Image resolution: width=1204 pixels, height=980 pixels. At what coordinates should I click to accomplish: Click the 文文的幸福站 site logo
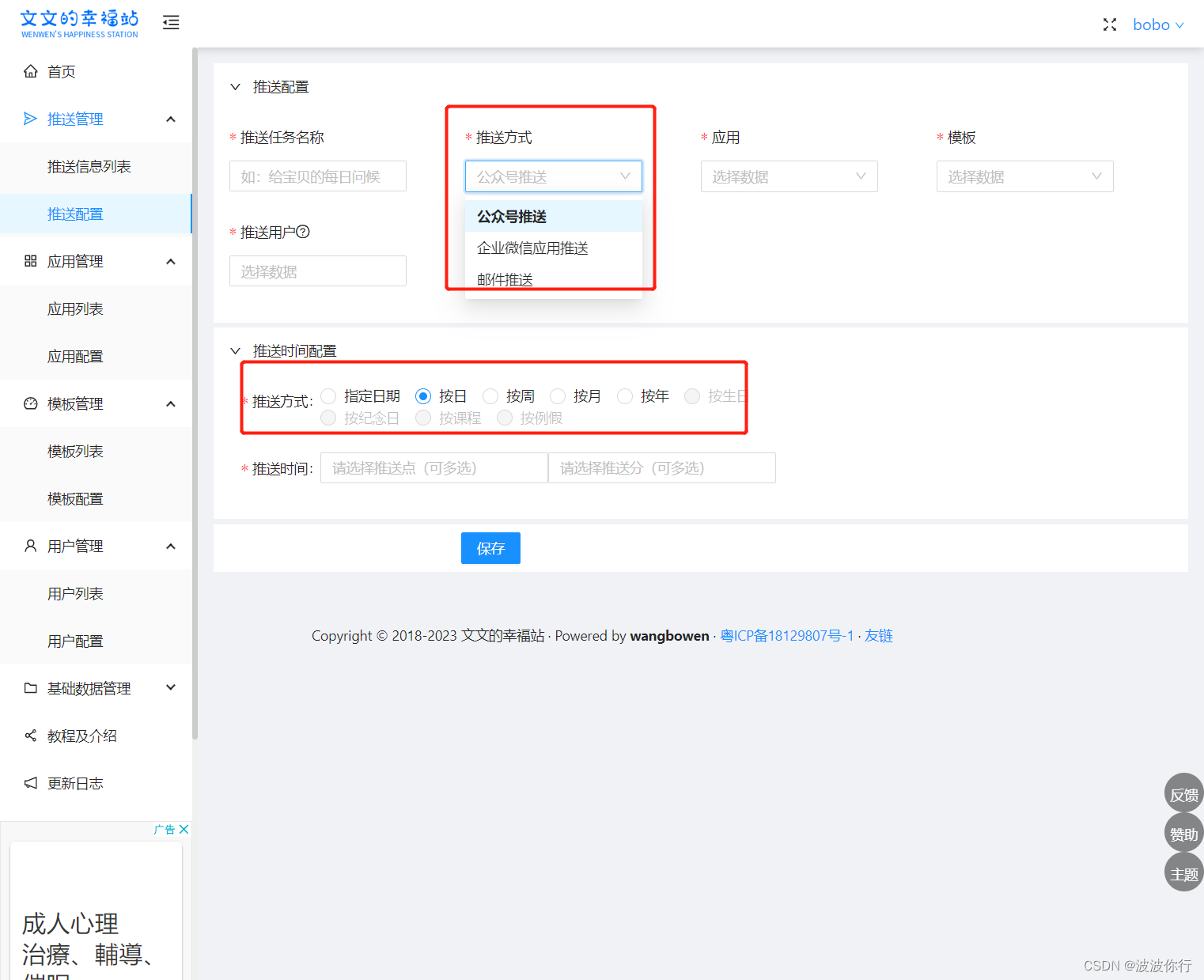[79, 24]
